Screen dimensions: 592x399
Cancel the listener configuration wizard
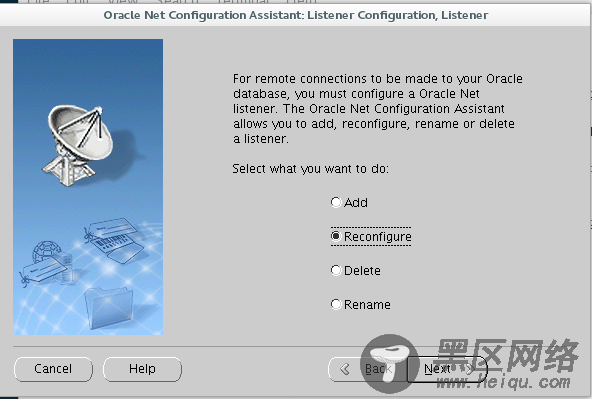(x=53, y=369)
